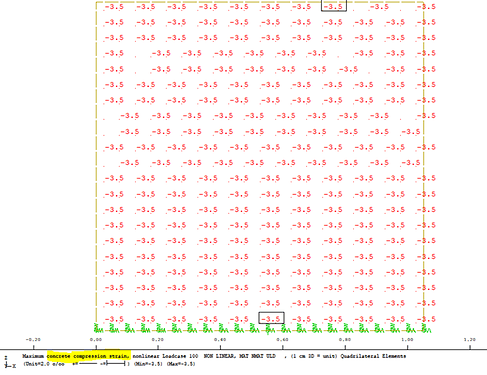Image resolution: width=487 pixels, height=375 pixels.
Task: Select the boxed -3.5 value at bottom row
Action: 271,318
